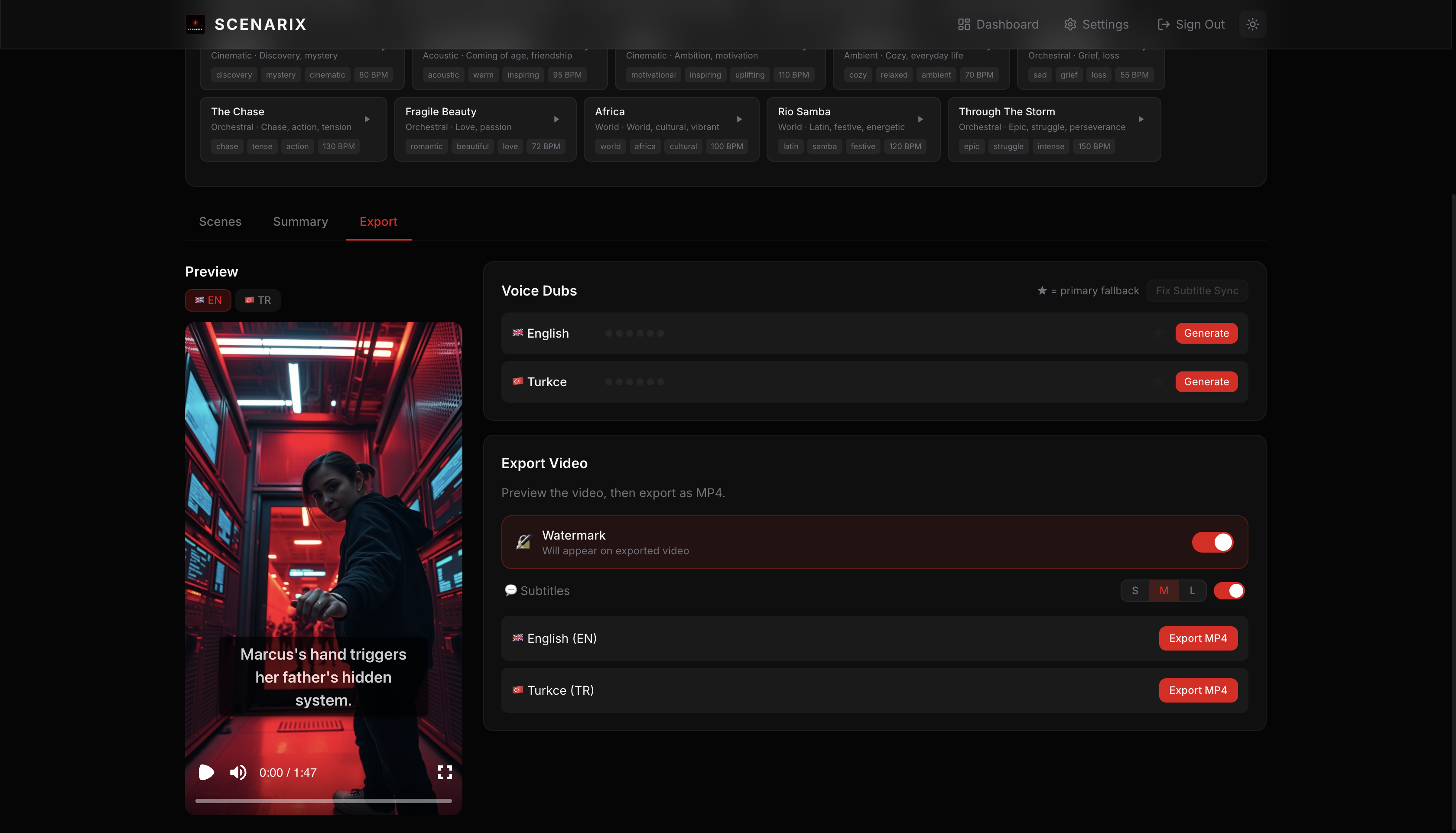Click the Turkce voice dub progress dots
This screenshot has height=833, width=1456.
[634, 381]
